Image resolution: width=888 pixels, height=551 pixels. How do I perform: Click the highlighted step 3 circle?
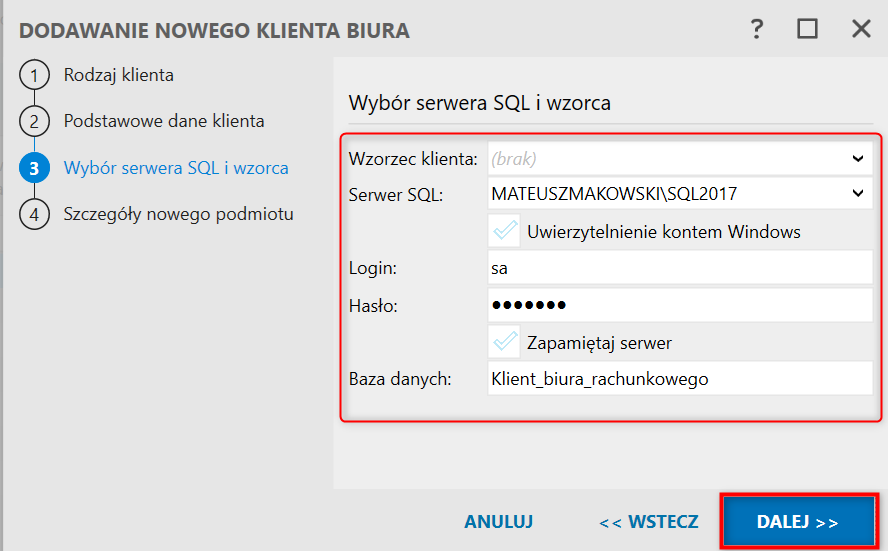point(34,168)
